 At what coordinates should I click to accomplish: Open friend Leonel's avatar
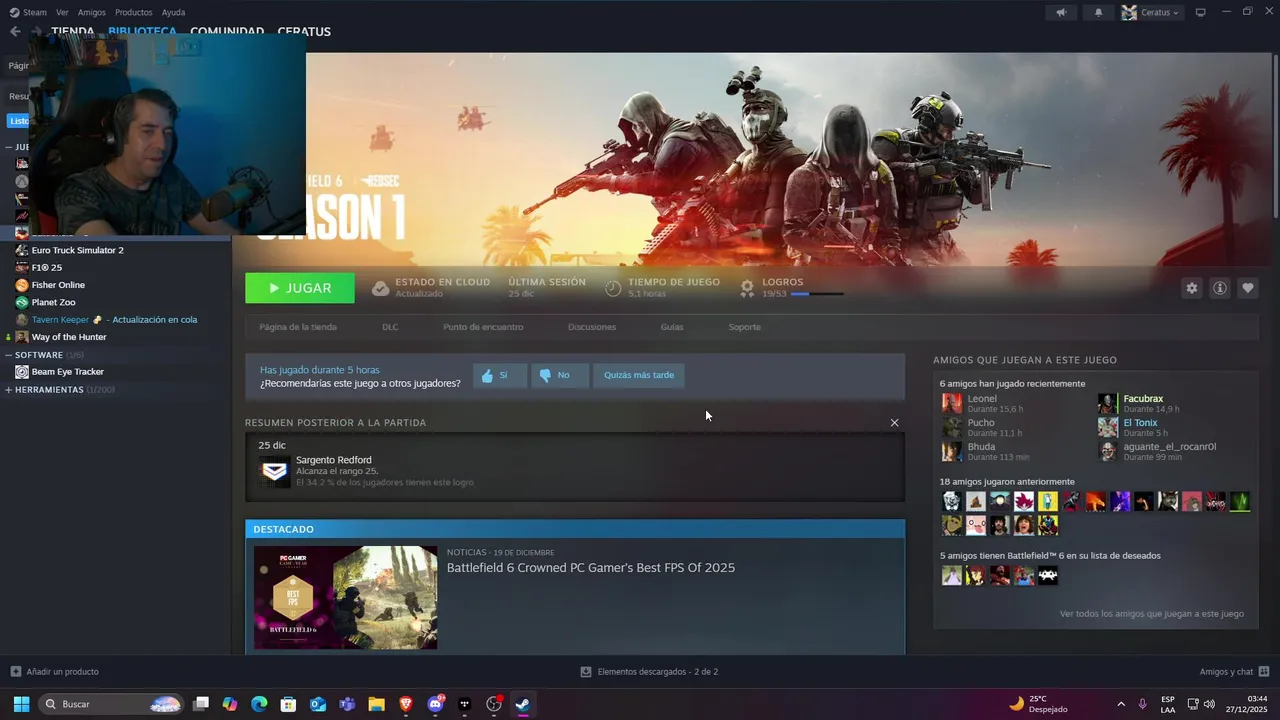(x=951, y=403)
